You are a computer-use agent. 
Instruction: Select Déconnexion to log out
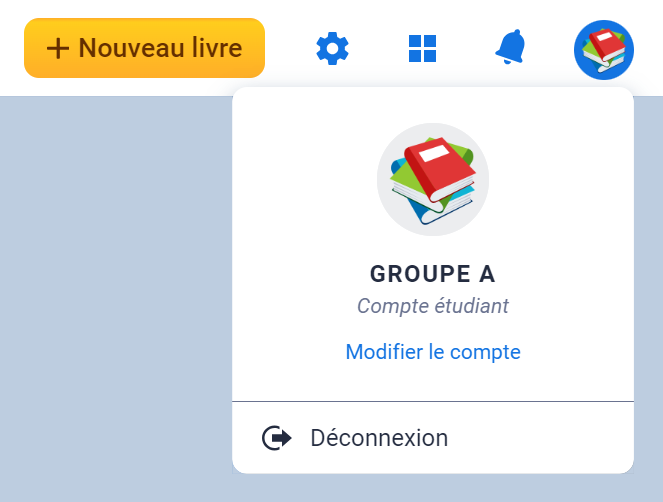tap(379, 438)
